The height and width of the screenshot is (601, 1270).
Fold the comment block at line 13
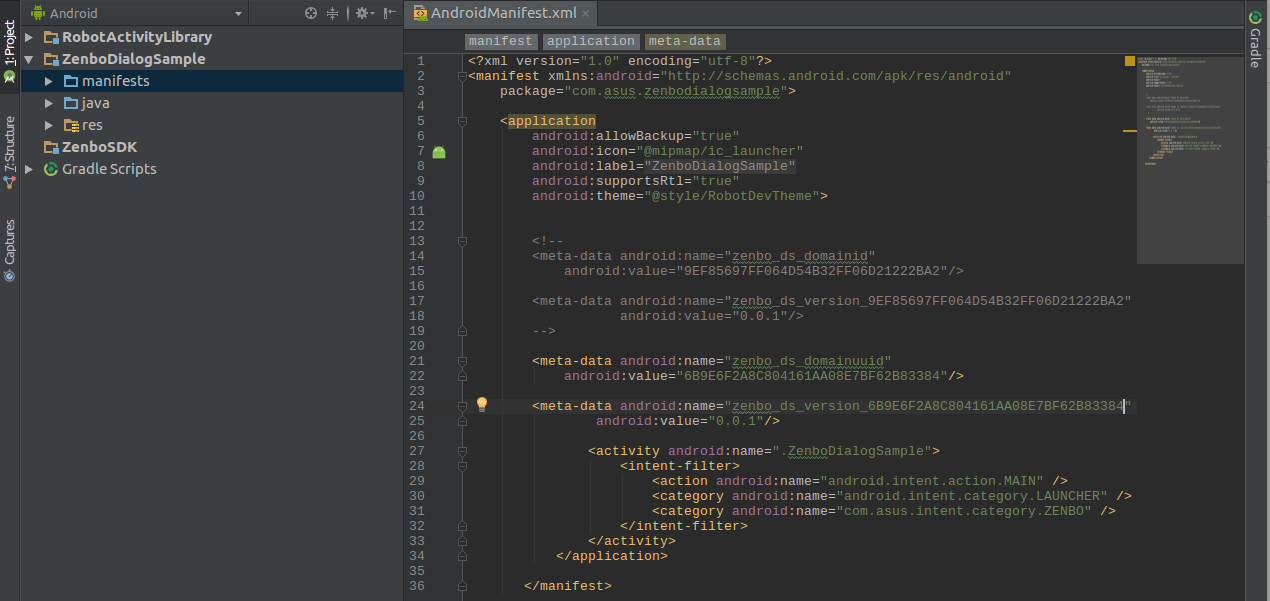[462, 241]
